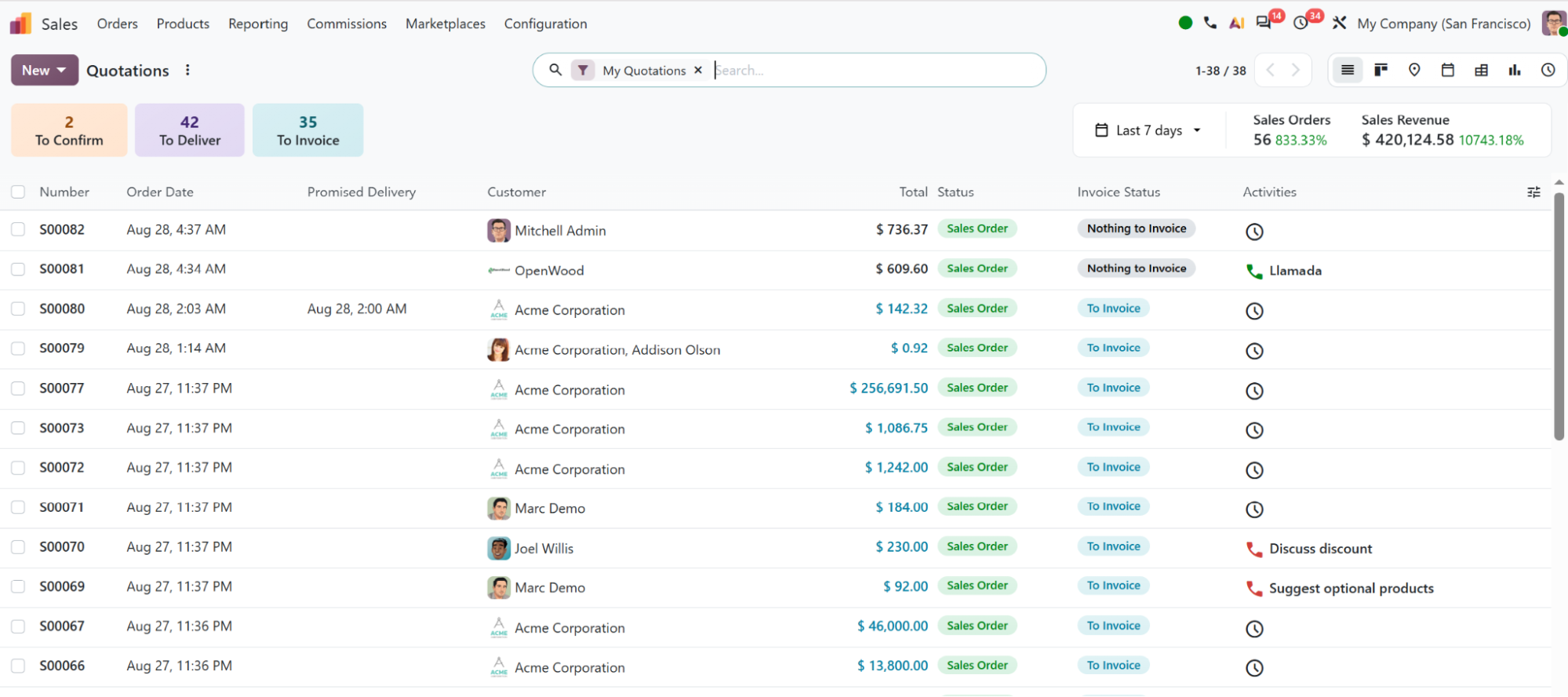Image resolution: width=1568 pixels, height=697 pixels.
Task: Switch to list view
Action: pyautogui.click(x=1348, y=70)
